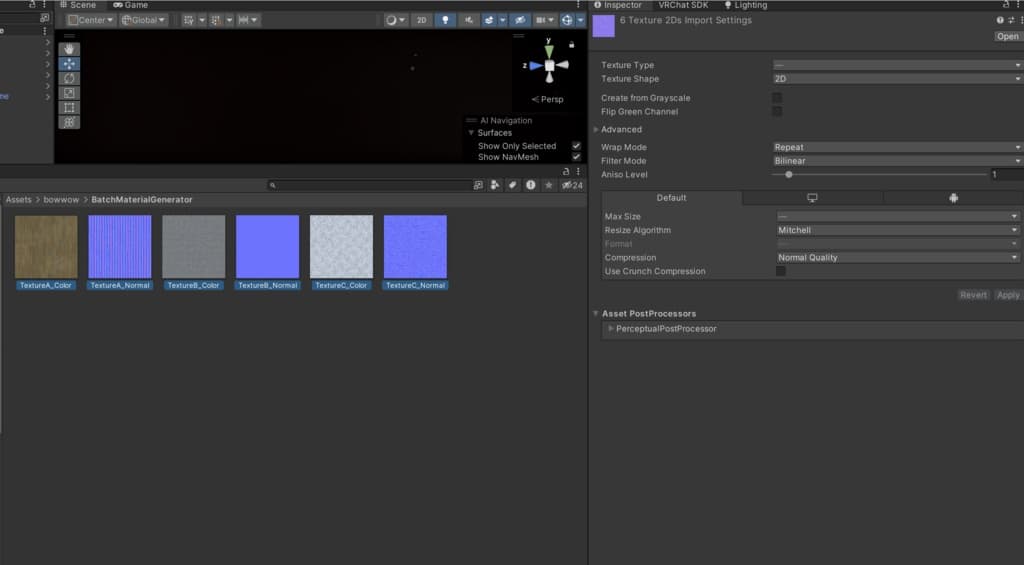The height and width of the screenshot is (565, 1024).
Task: Select the Rect transform tool
Action: (69, 107)
